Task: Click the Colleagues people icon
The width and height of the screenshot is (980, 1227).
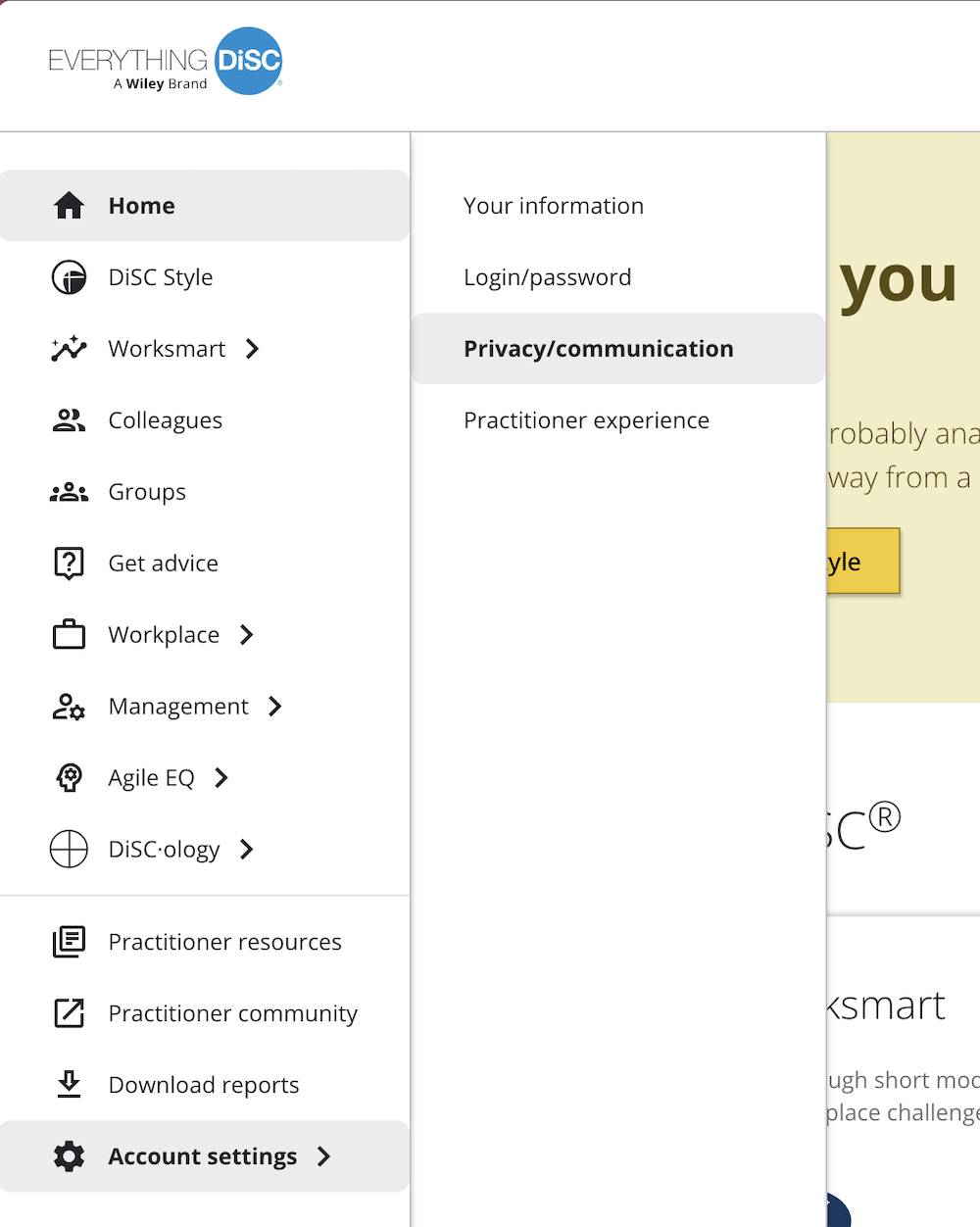Action: pos(69,420)
